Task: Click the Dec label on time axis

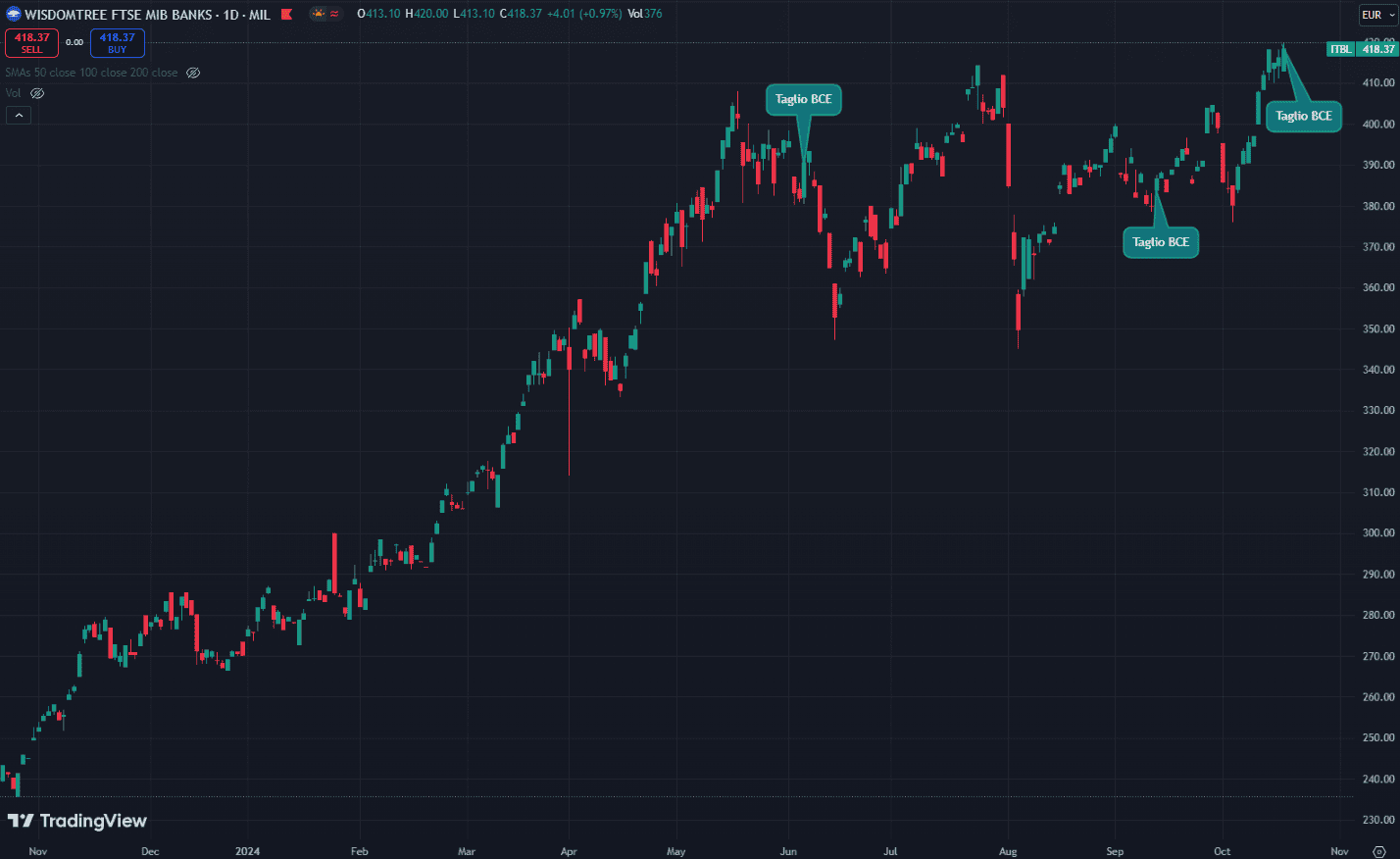Action: pos(150,851)
